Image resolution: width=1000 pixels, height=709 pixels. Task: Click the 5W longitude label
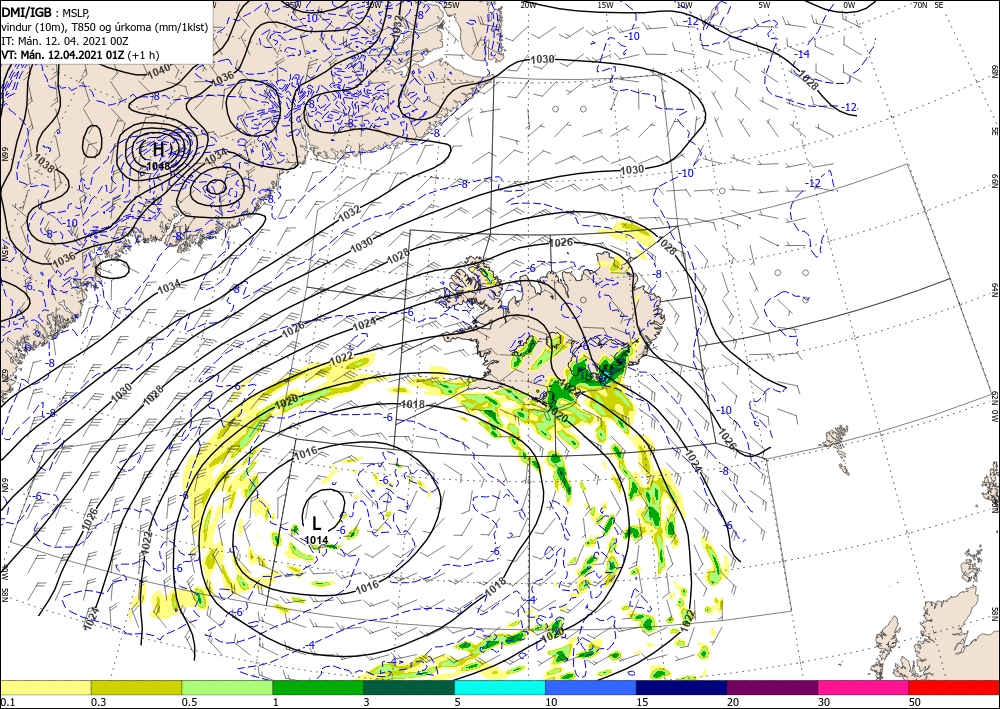pos(765,5)
